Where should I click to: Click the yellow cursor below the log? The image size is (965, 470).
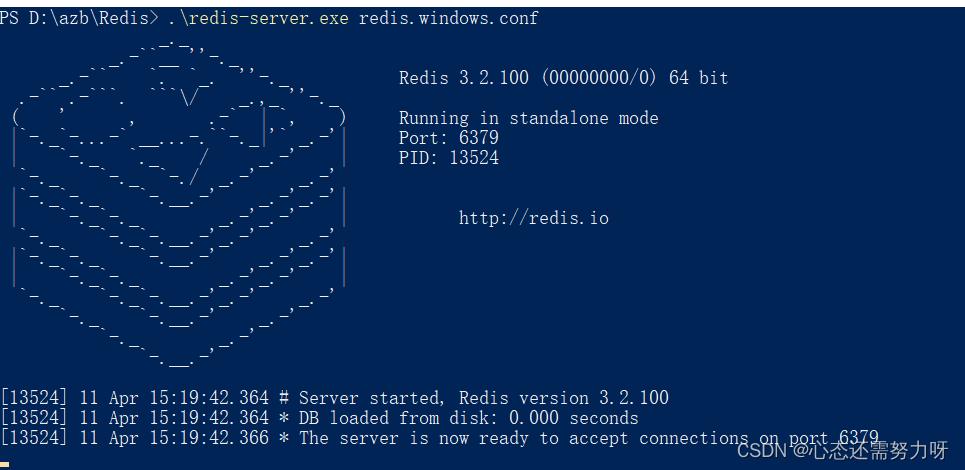tap(4, 464)
